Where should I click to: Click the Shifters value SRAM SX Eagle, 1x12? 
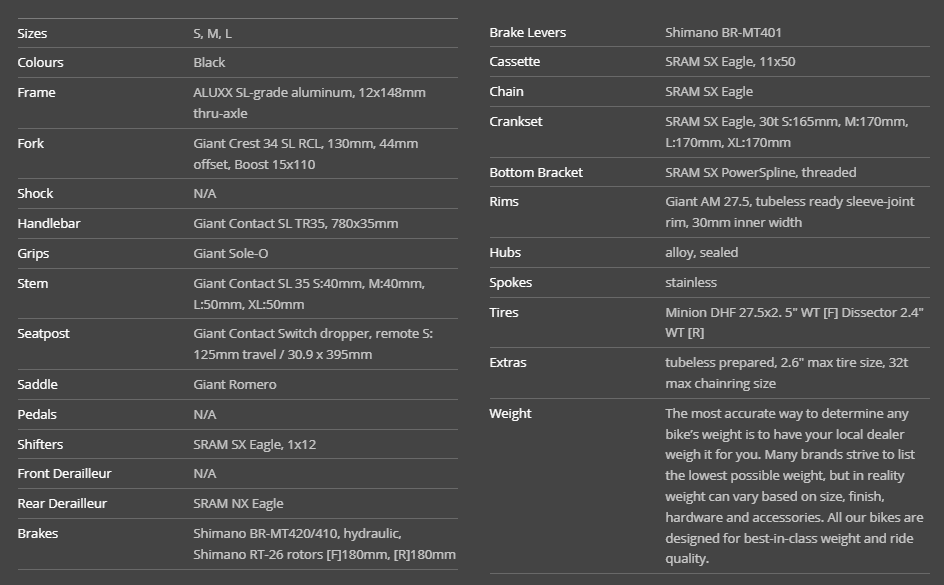pyautogui.click(x=254, y=444)
